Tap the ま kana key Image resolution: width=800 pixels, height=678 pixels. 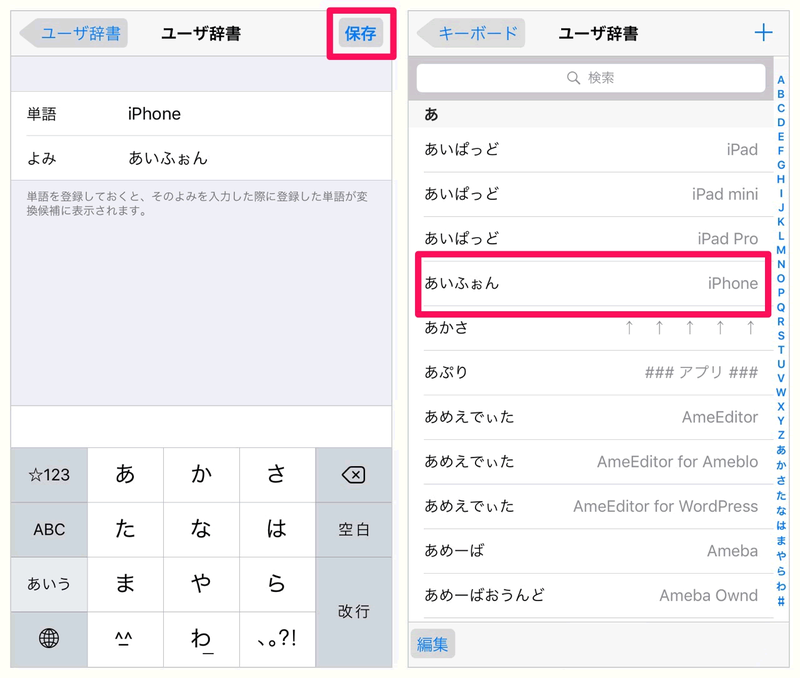click(125, 584)
